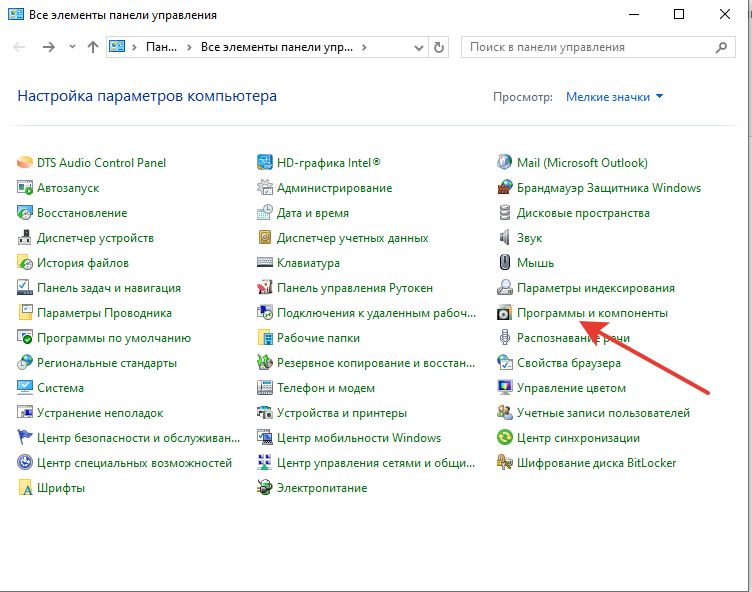Click Все элементы панели упр... breadcrumb
The image size is (752, 592).
[277, 47]
